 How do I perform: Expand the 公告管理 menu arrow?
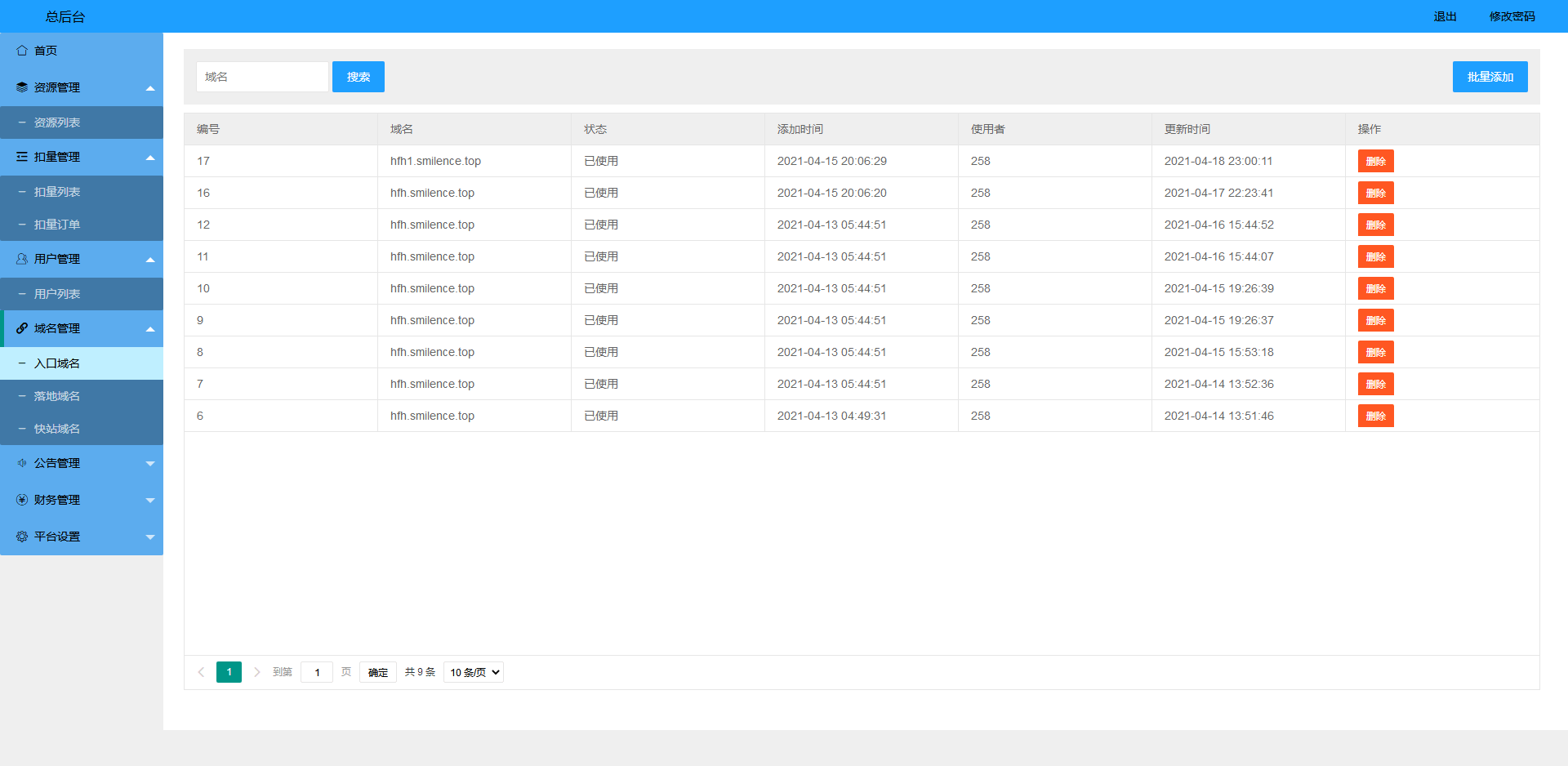[150, 464]
